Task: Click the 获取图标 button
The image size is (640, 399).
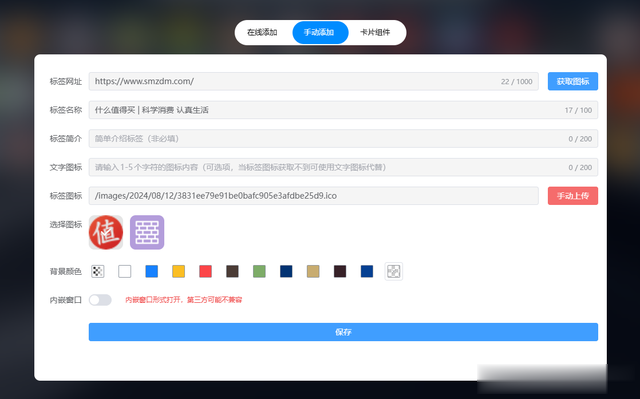Action: [573, 81]
